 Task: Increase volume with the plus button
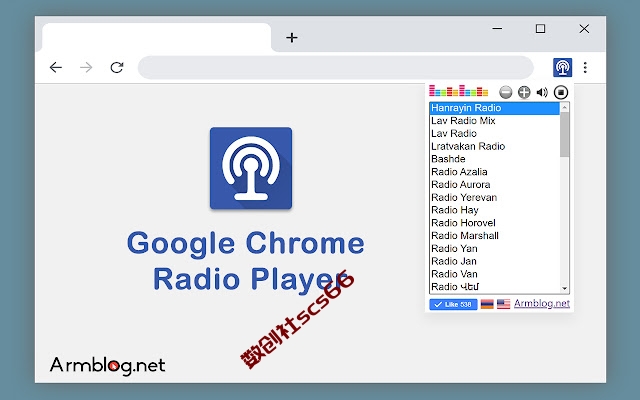pos(524,92)
